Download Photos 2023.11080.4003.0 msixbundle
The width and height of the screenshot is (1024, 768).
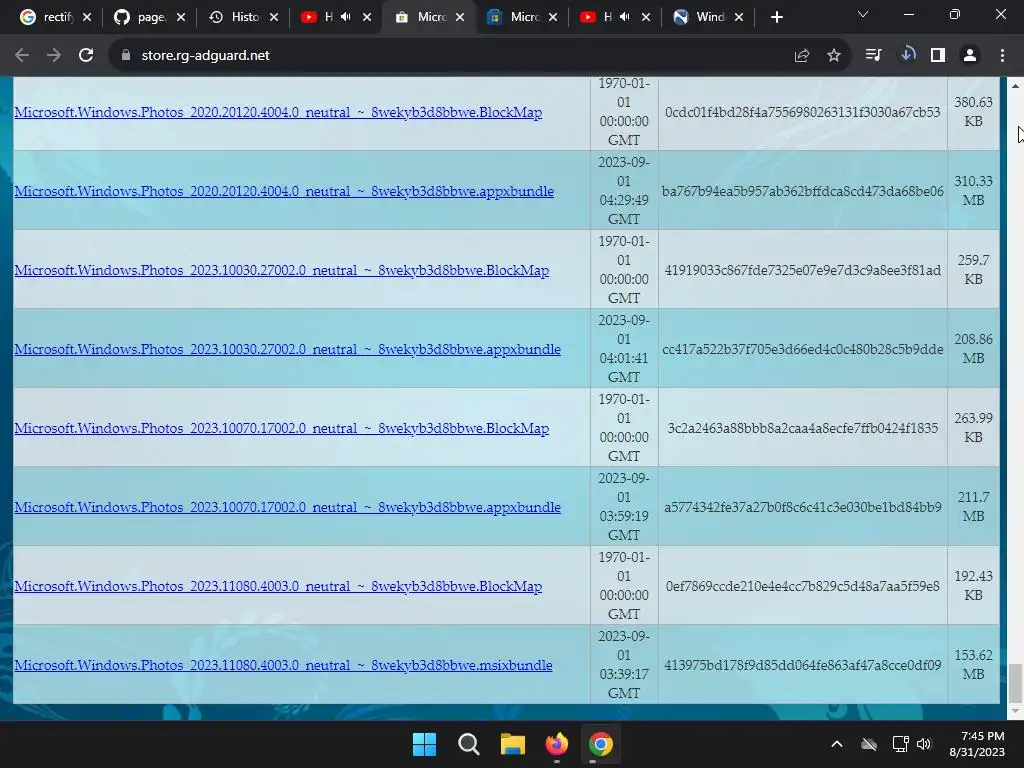coord(283,665)
